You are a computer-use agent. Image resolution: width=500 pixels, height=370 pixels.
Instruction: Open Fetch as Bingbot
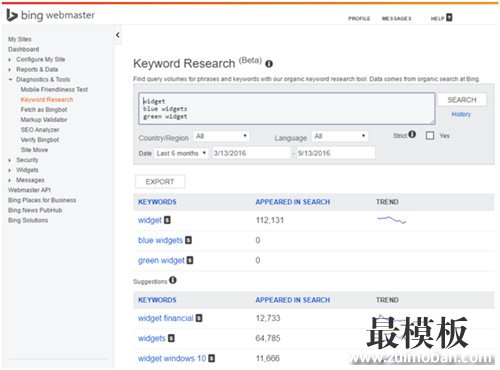(44, 109)
